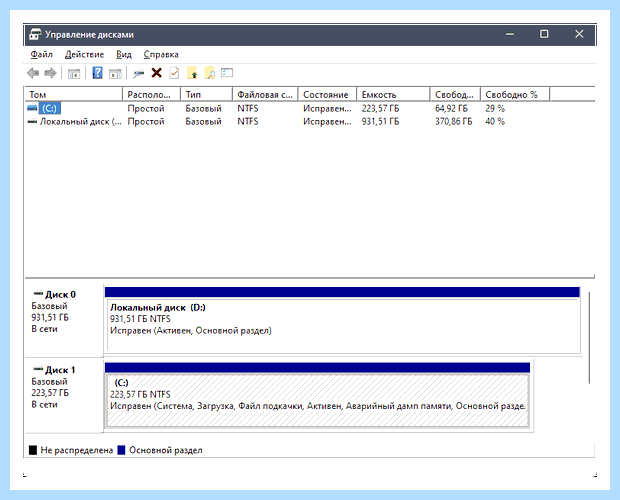
Task: Sort by the Состояние column header
Action: [x=327, y=94]
